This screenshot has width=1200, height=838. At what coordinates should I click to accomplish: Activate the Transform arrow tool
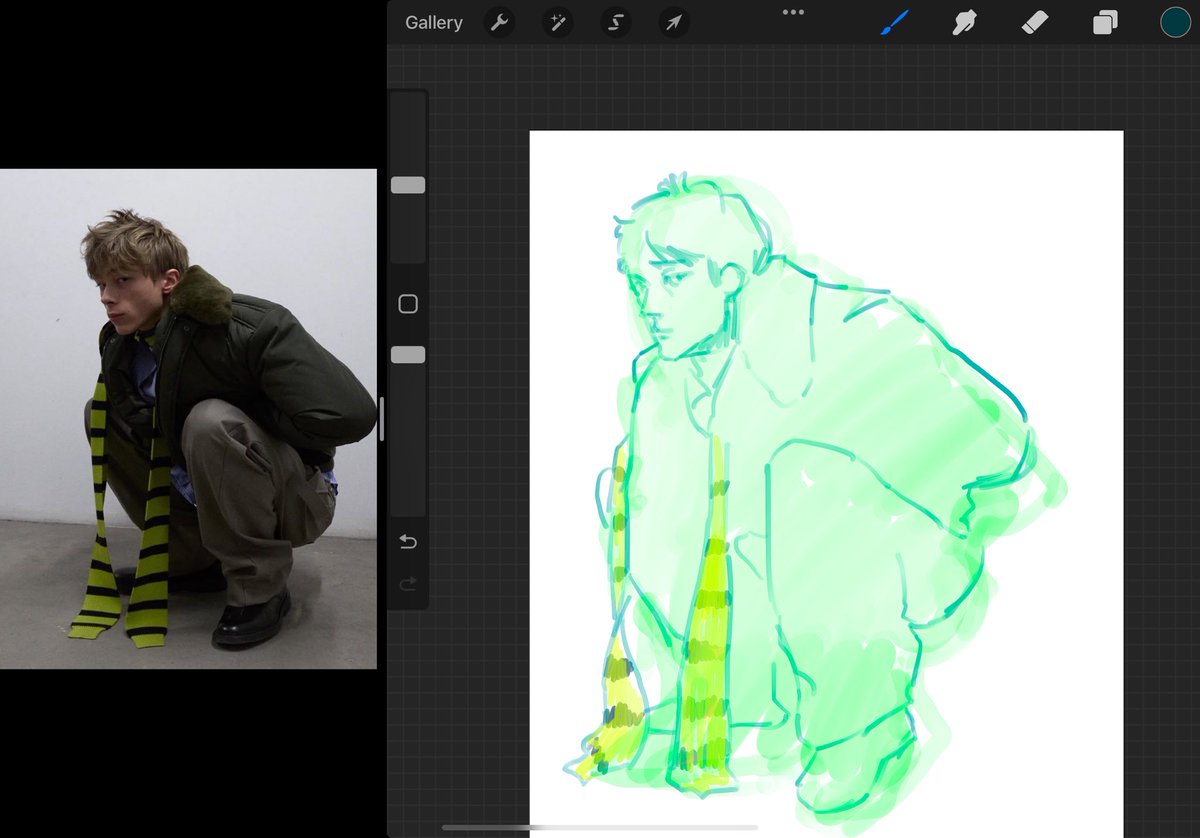click(x=674, y=22)
